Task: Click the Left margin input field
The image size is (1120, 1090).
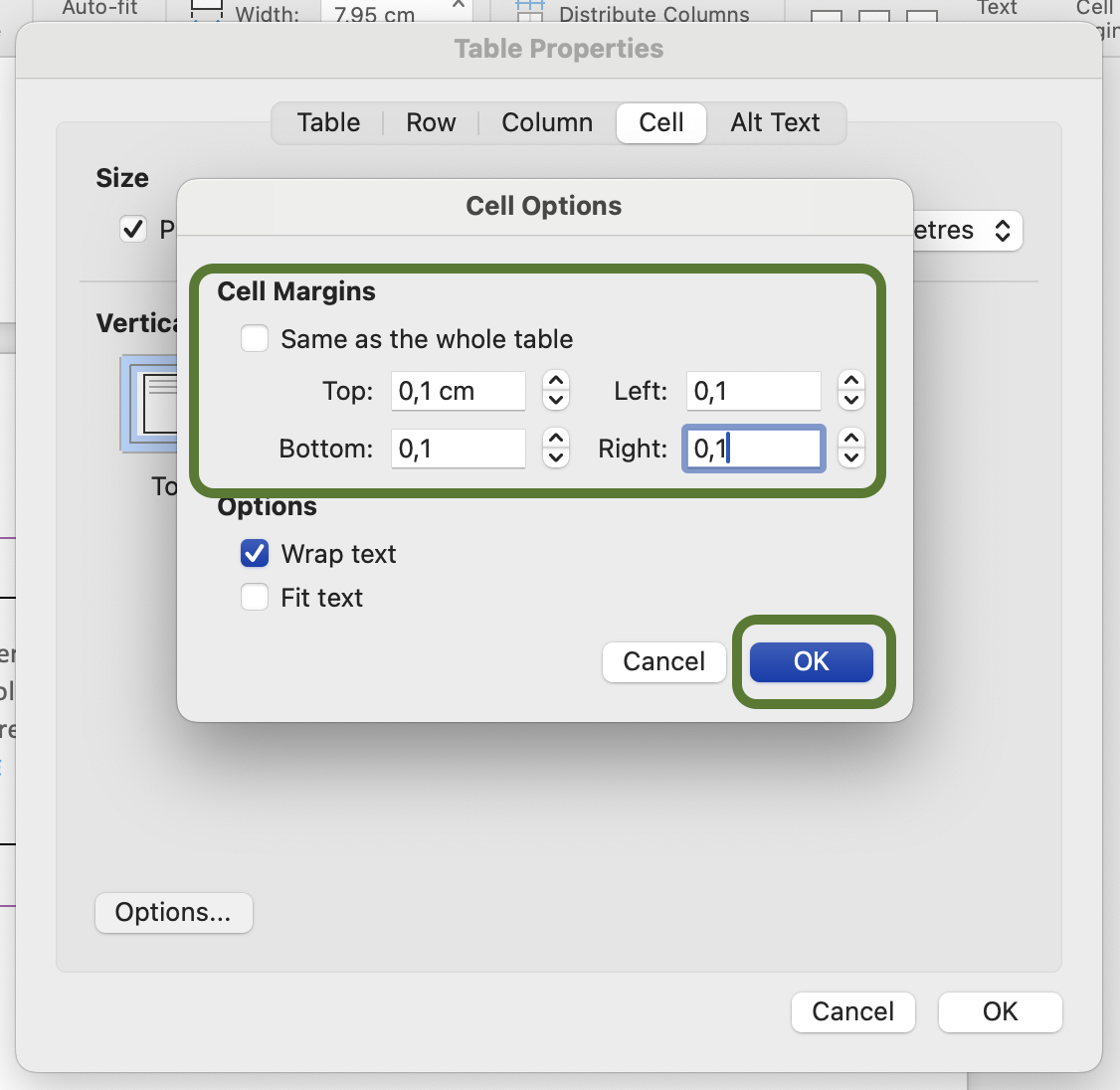Action: coord(754,391)
